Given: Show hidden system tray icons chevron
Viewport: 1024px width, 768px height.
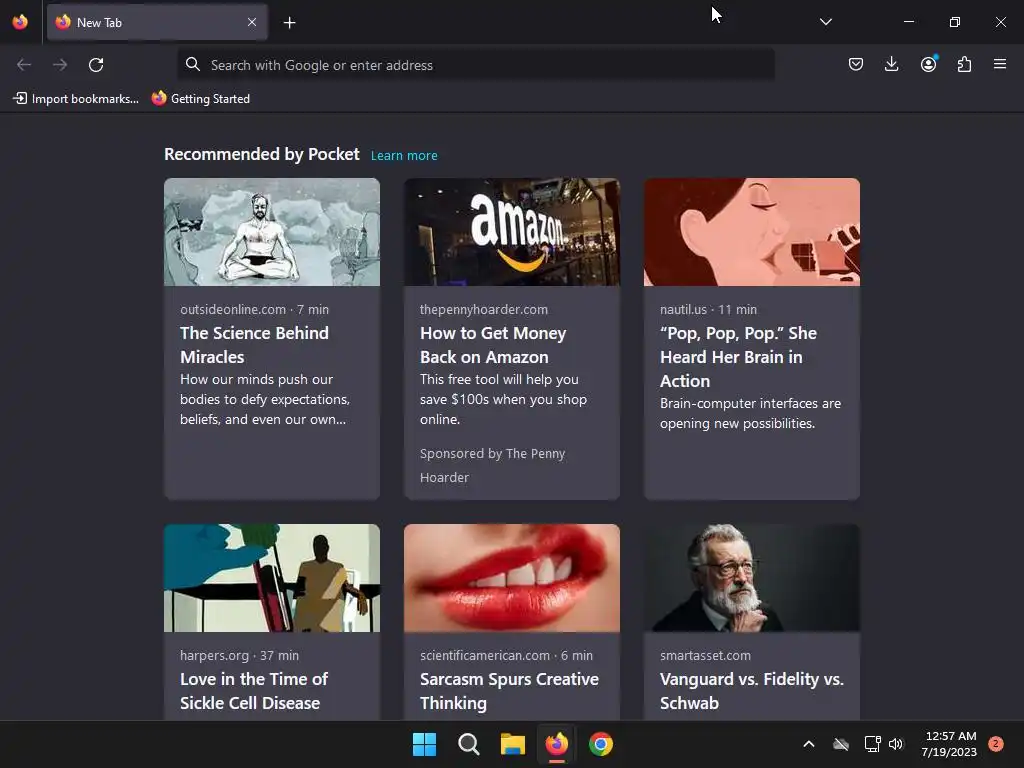Looking at the screenshot, I should coord(808,744).
